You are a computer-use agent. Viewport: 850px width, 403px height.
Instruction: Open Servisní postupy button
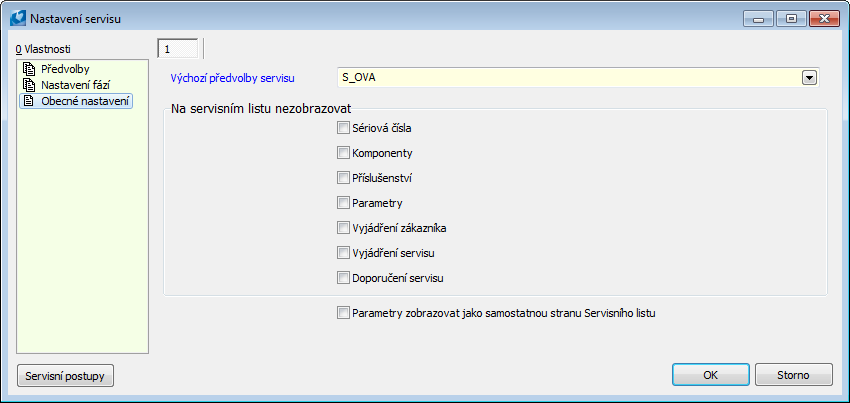66,375
